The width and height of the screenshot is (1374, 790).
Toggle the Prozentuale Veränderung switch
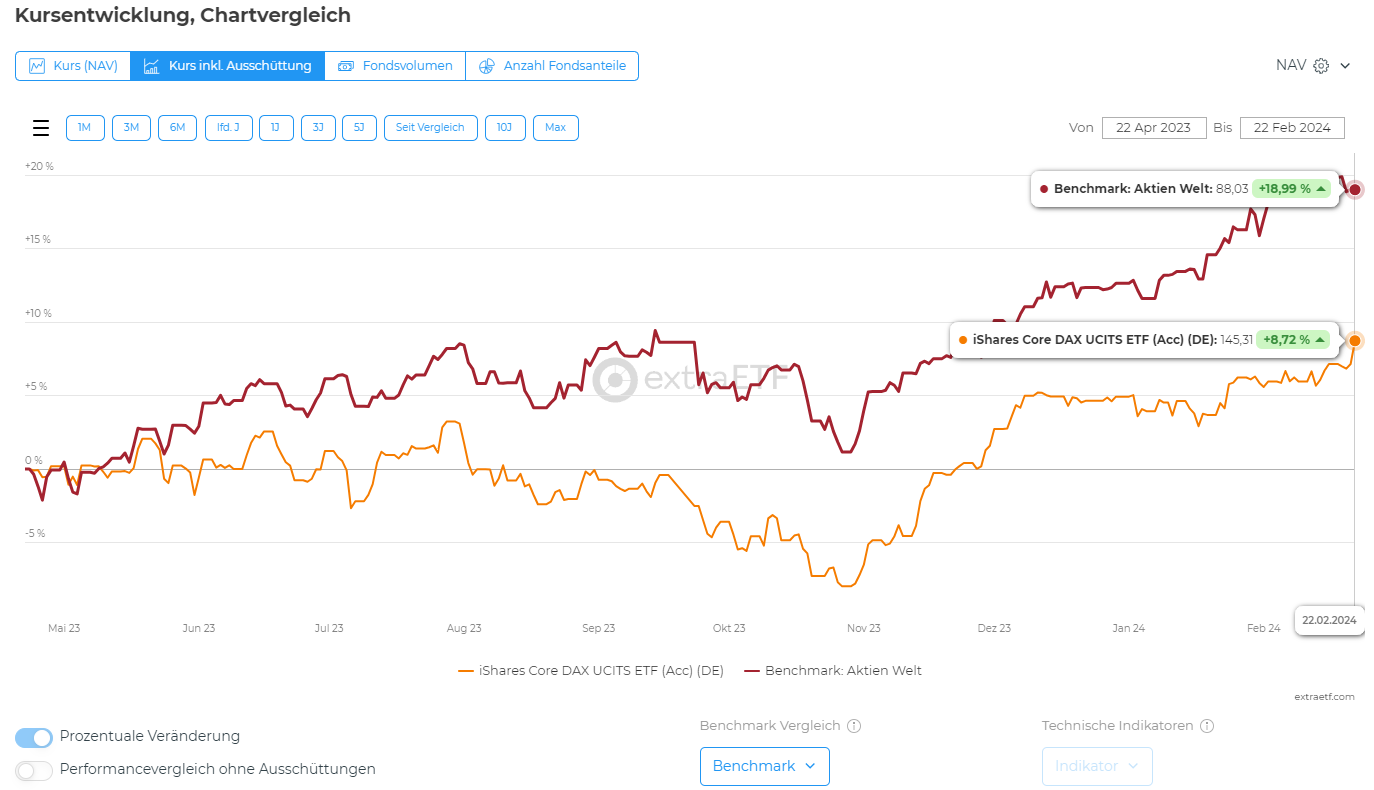[x=34, y=737]
